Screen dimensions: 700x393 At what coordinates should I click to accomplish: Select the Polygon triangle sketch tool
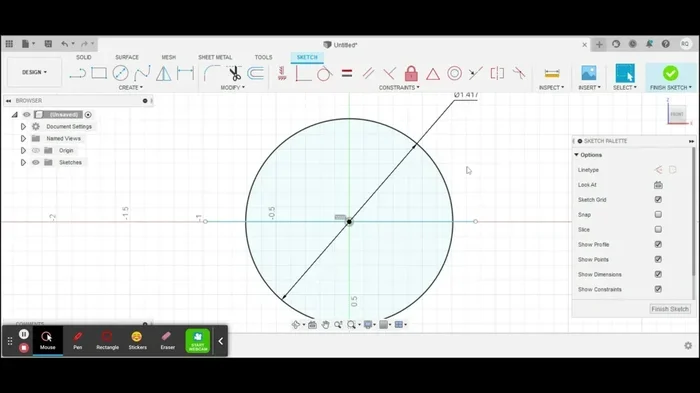[x=163, y=73]
